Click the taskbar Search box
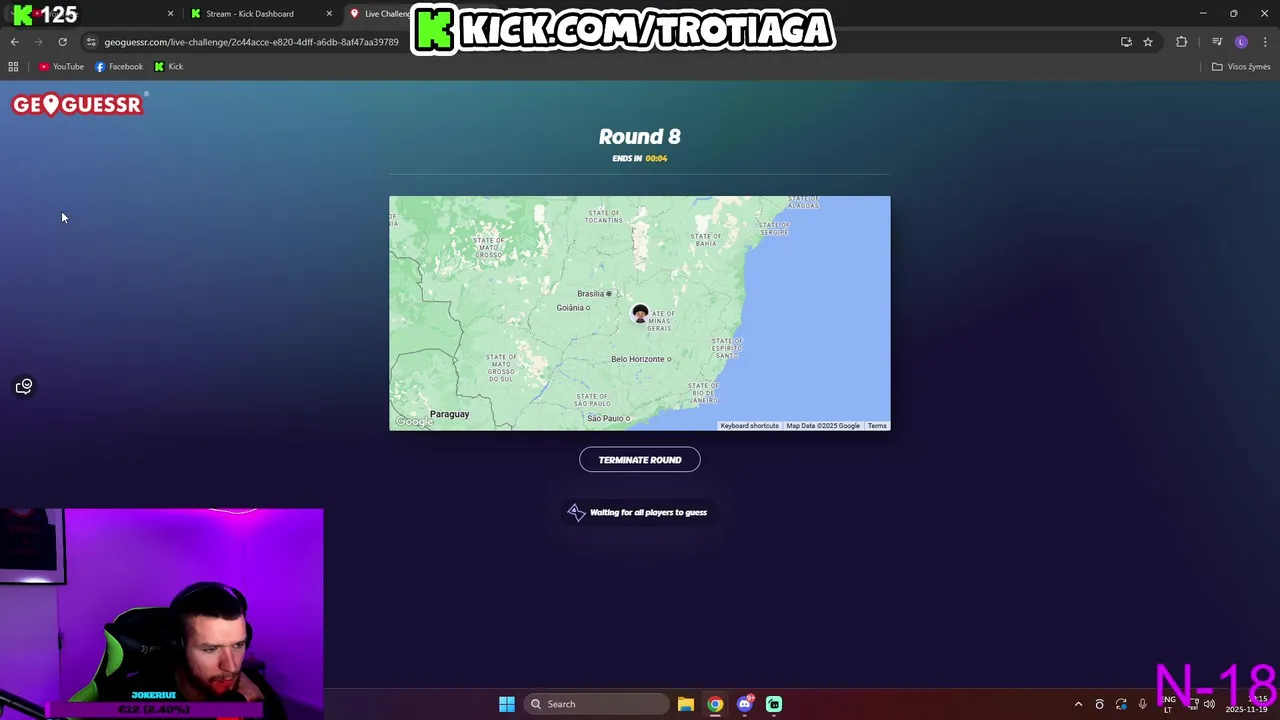Image resolution: width=1280 pixels, height=720 pixels. [597, 704]
